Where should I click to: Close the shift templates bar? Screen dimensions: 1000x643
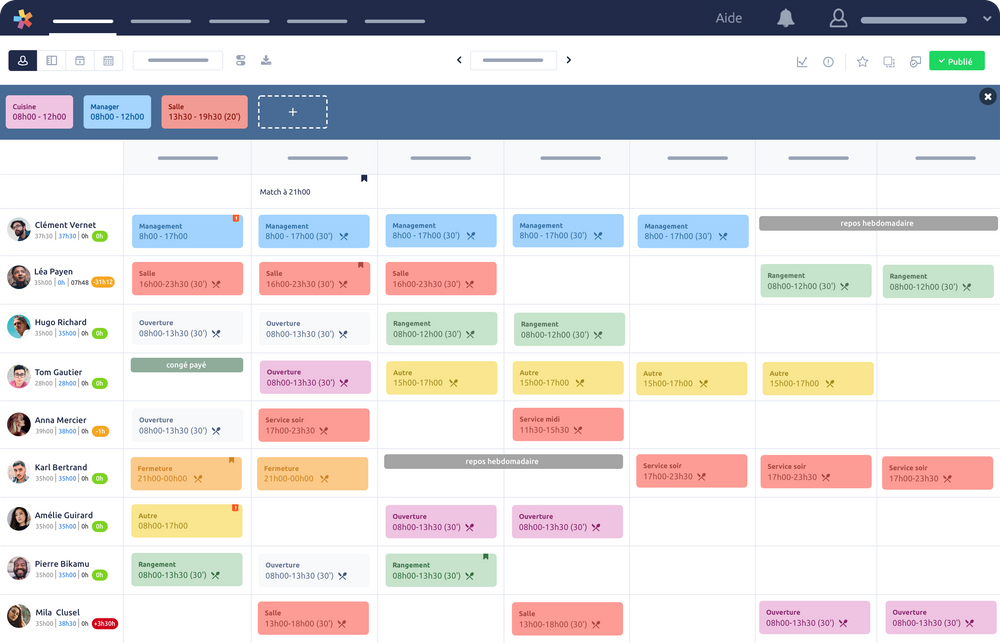[x=988, y=97]
